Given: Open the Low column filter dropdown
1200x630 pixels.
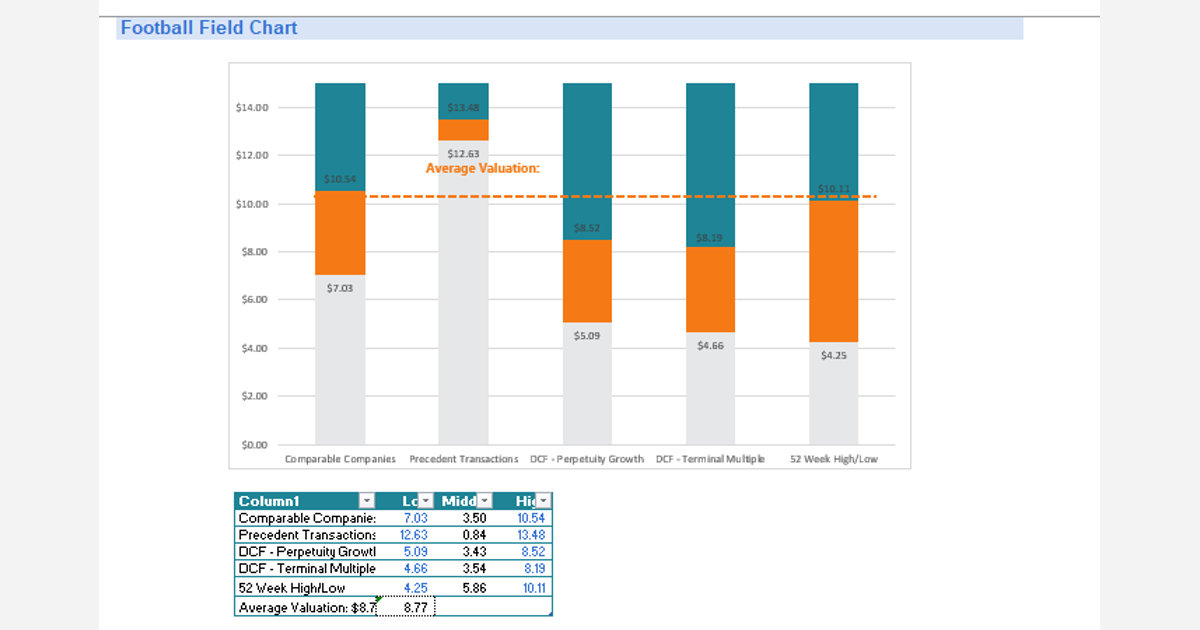Looking at the screenshot, I should (426, 501).
